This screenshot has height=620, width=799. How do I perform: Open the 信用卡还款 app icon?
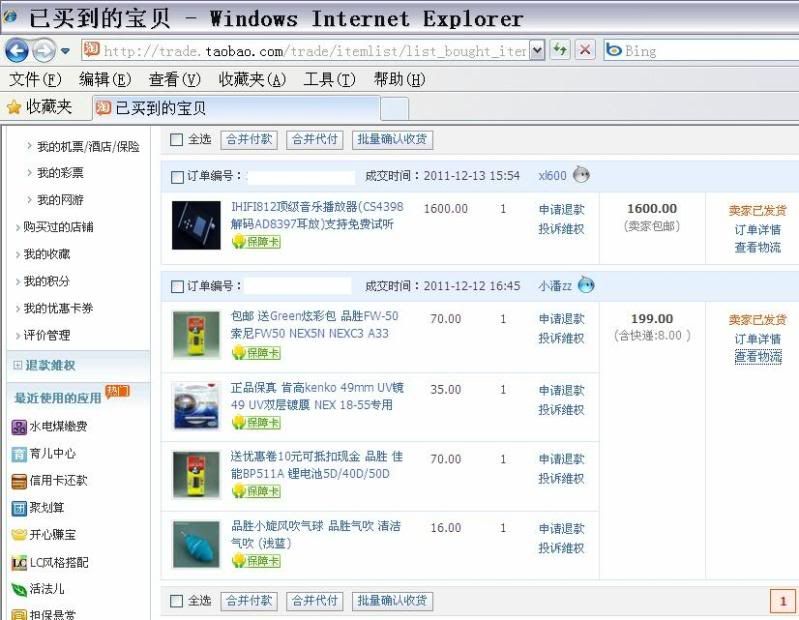19,480
